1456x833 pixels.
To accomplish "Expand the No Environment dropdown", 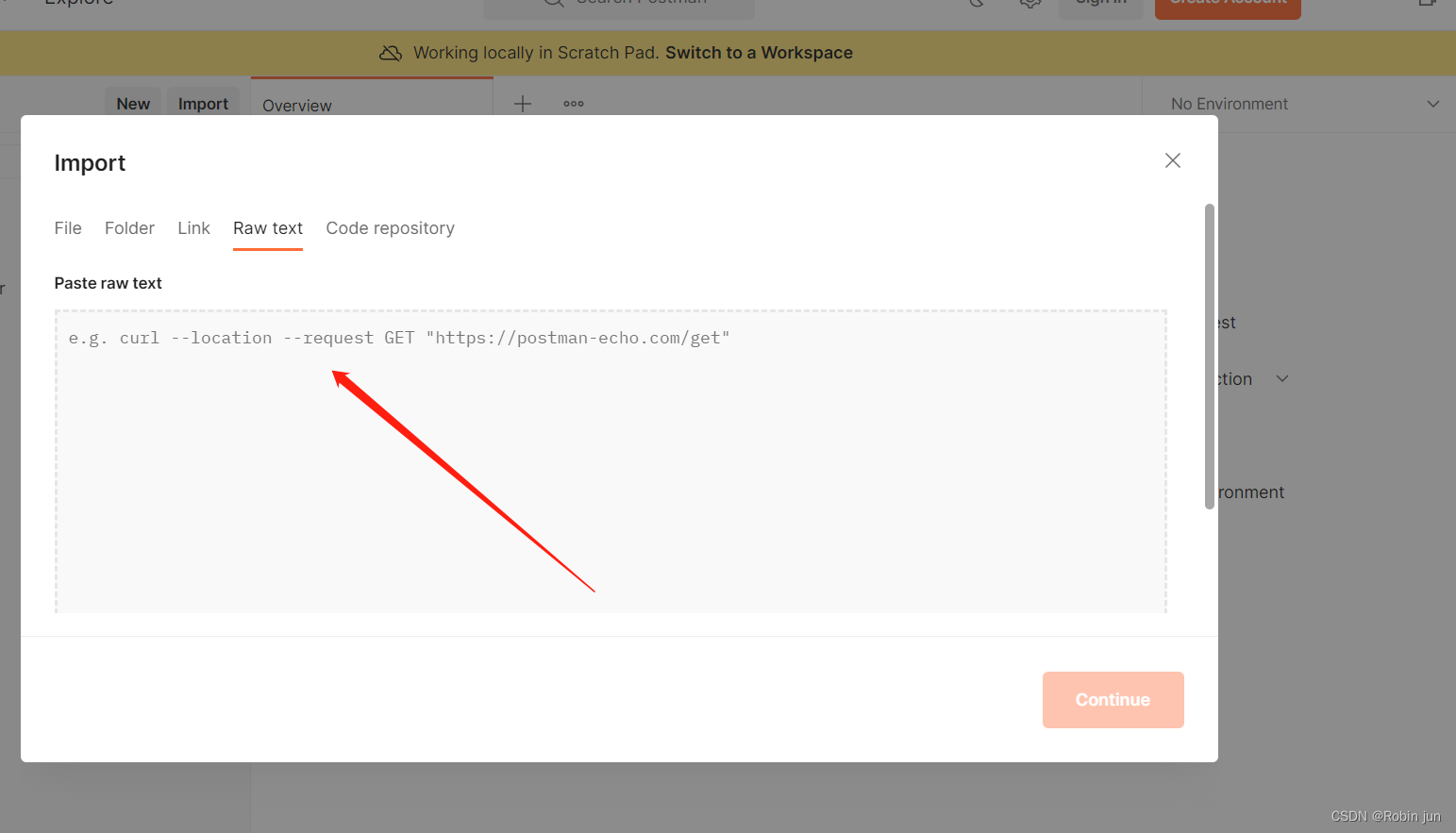I will (1304, 104).
